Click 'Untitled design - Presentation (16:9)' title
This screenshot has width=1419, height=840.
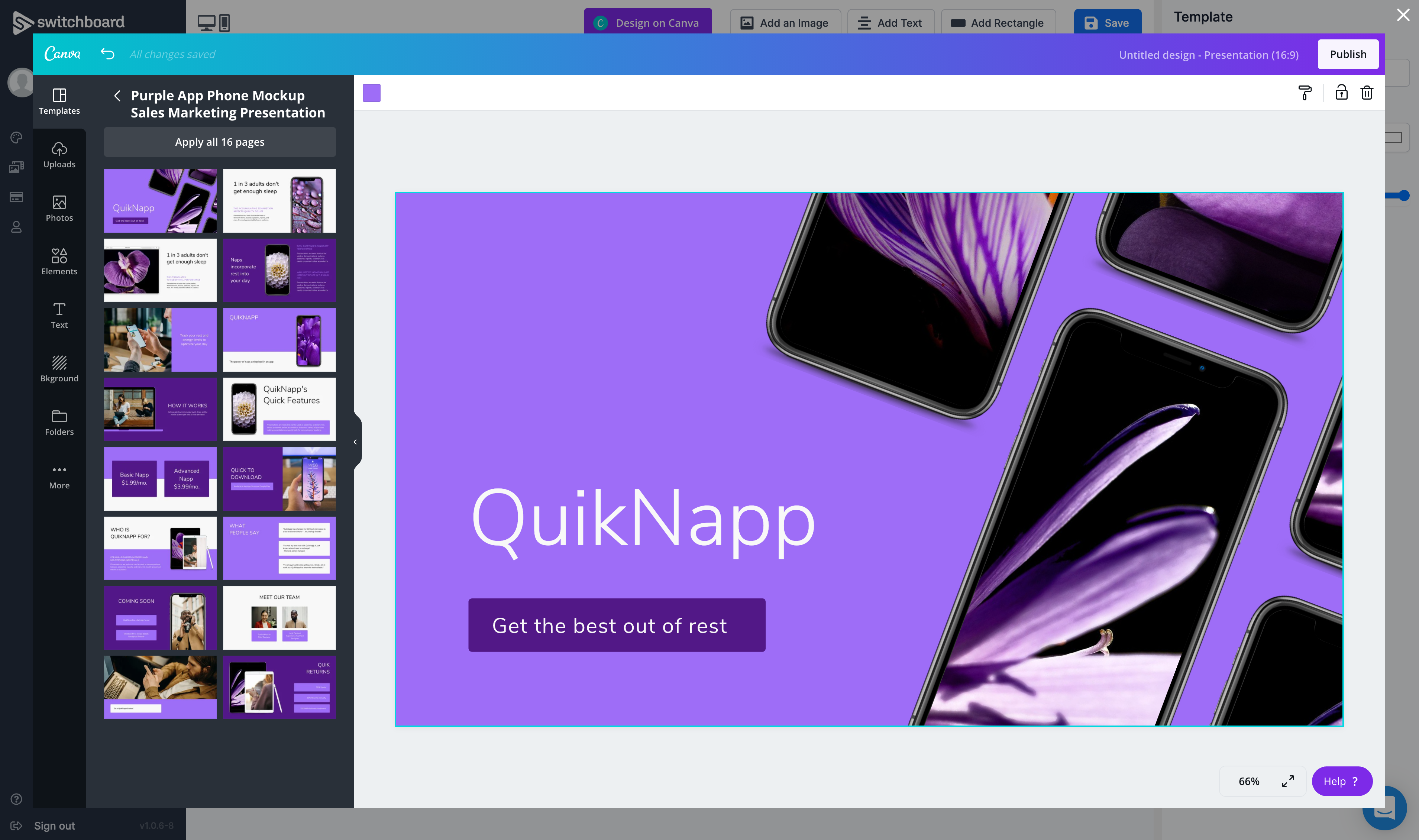(x=1208, y=54)
